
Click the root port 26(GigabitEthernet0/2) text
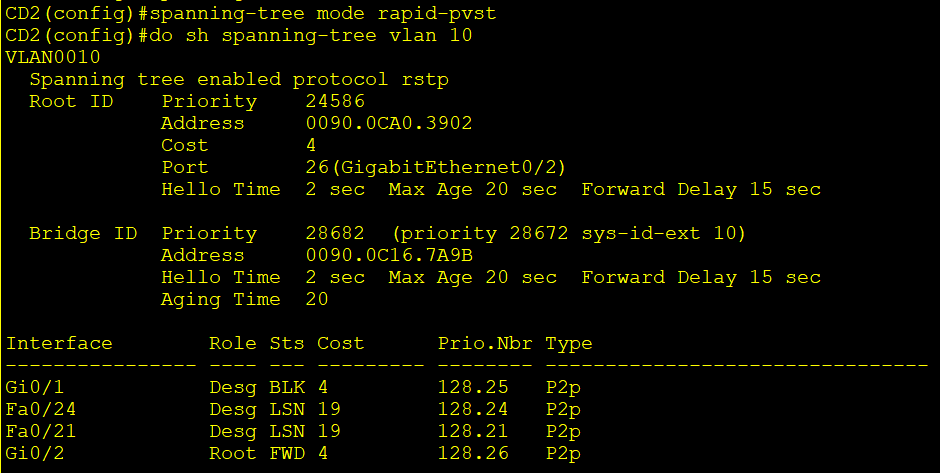pyautogui.click(x=443, y=167)
